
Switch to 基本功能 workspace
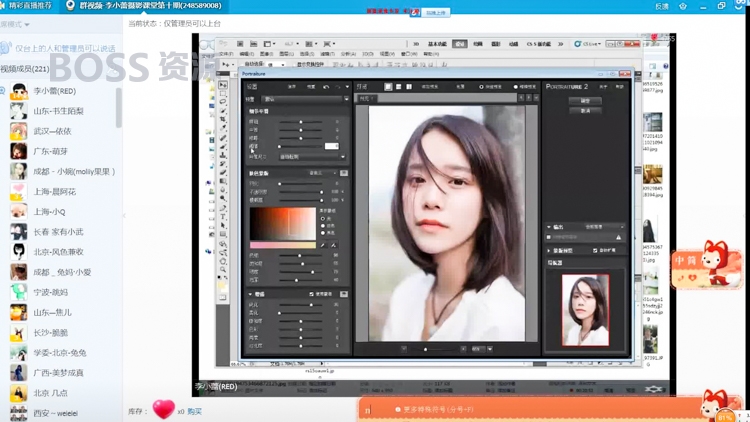click(437, 44)
